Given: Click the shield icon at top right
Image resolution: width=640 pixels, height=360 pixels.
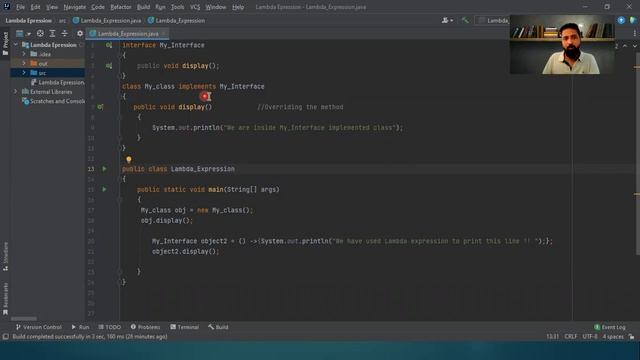Looking at the screenshot, I should point(633,20).
